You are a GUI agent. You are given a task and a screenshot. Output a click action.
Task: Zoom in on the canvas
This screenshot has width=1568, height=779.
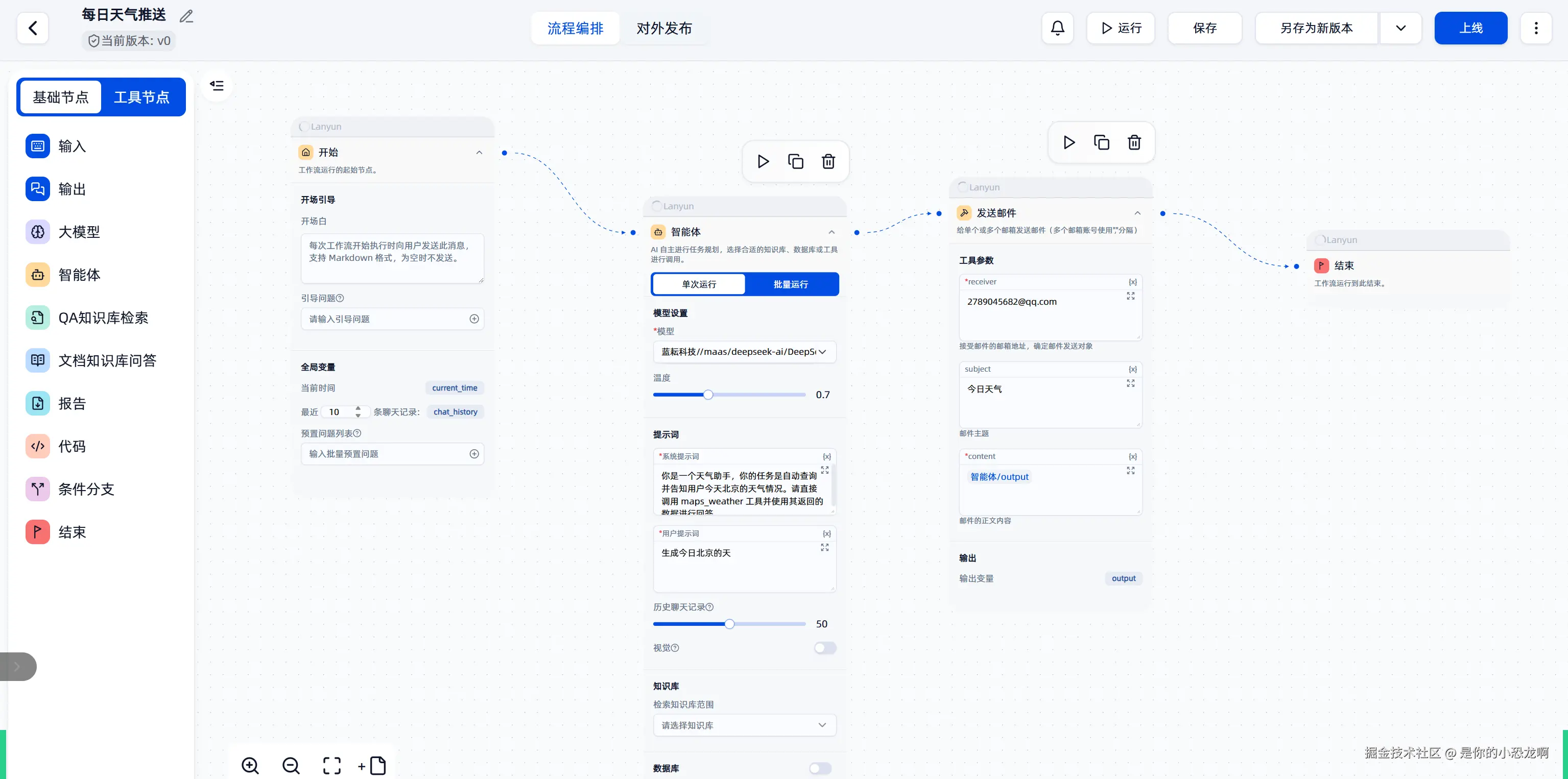(x=250, y=765)
